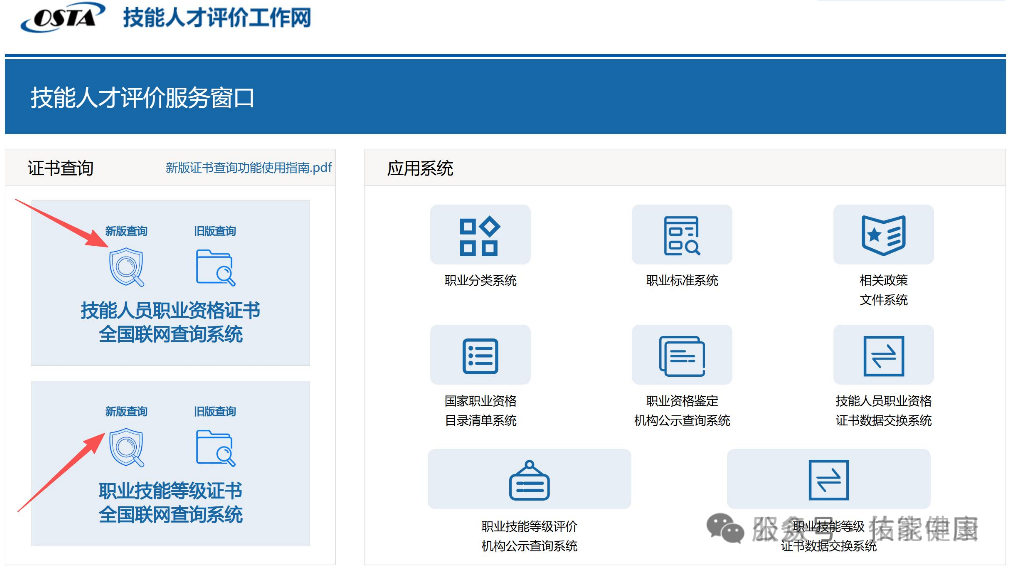The width and height of the screenshot is (1010, 569).
Task: Click the 新版查询 shield icon for 职业技能等级证书
Action: (x=126, y=447)
